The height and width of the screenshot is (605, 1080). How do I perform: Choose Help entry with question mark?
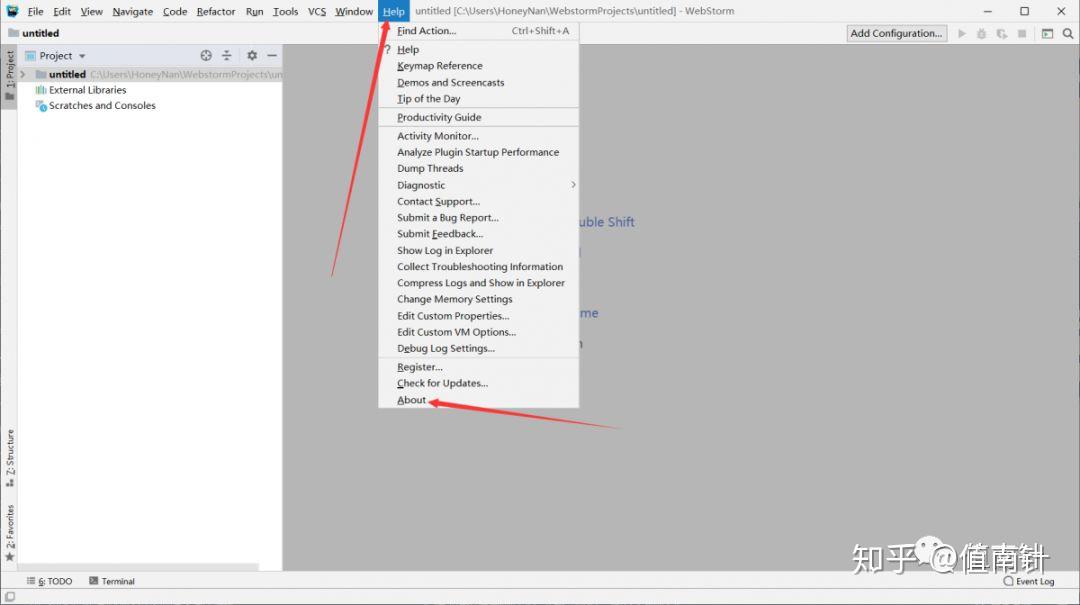pyautogui.click(x=479, y=50)
